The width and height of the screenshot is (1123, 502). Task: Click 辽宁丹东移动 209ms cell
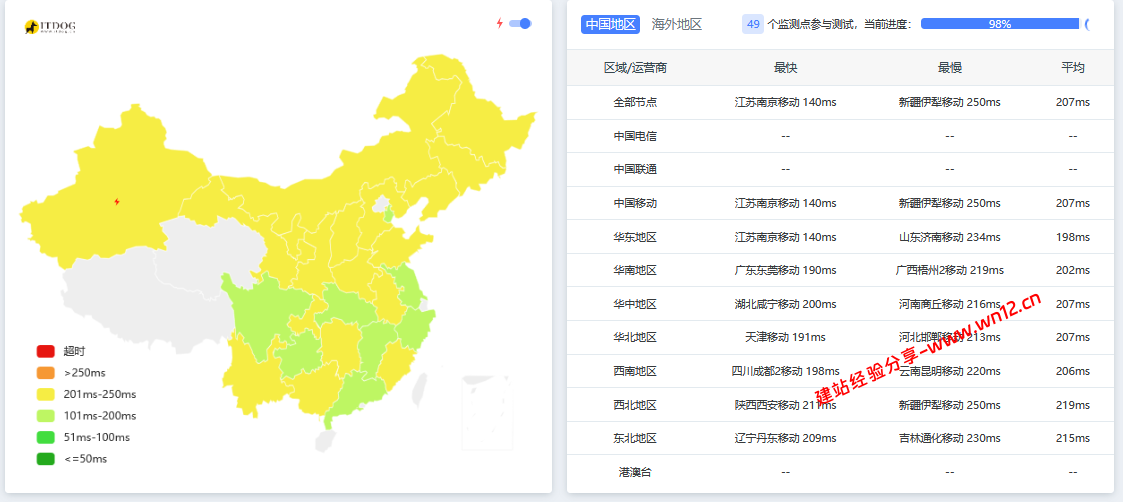[786, 438]
